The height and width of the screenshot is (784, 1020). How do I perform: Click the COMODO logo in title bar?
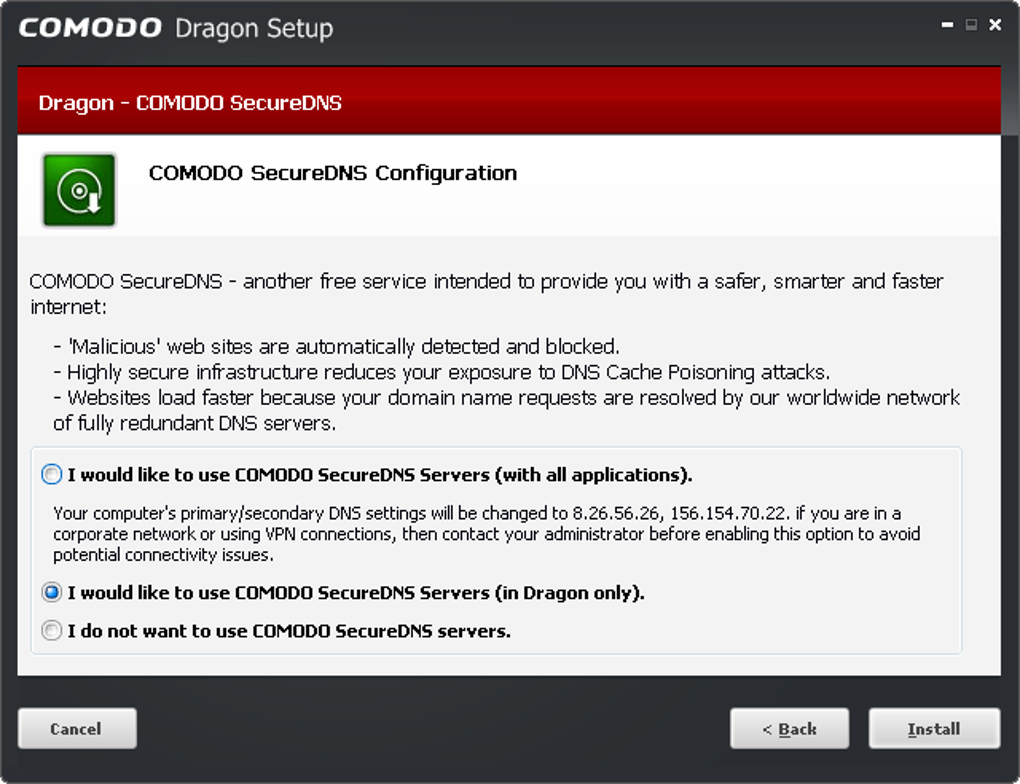[90, 29]
